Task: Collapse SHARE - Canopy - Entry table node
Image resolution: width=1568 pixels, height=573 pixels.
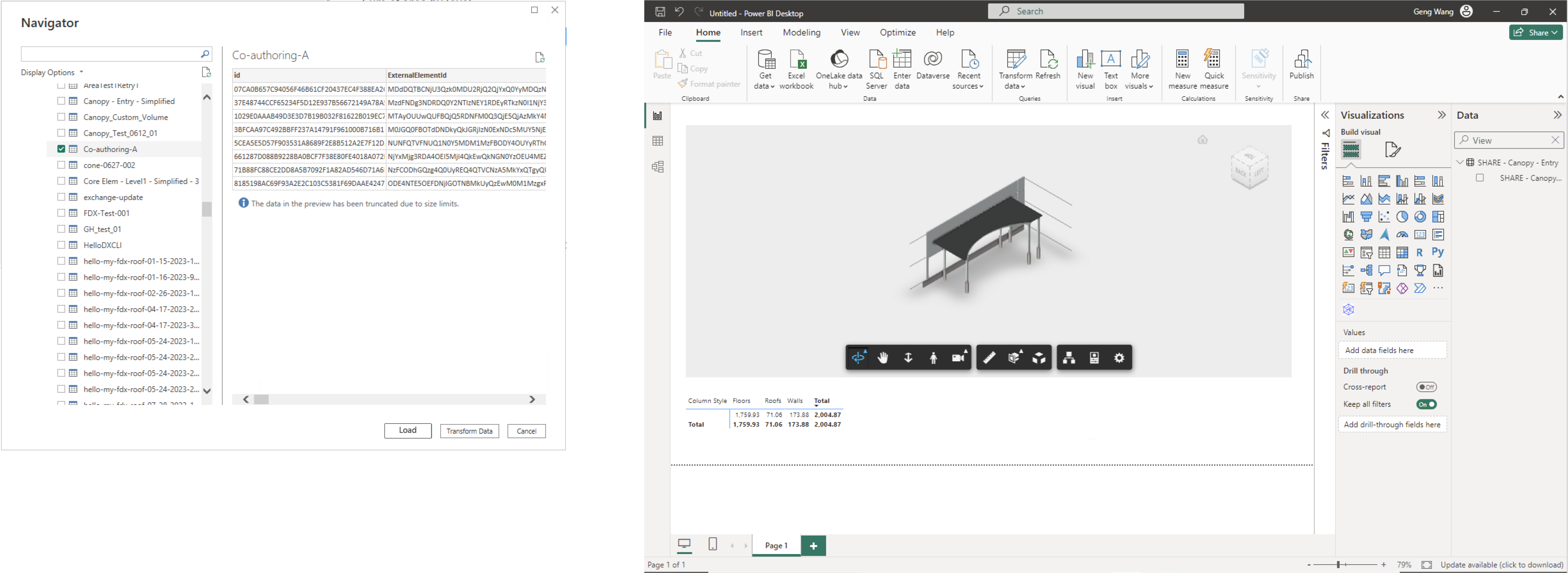Action: [x=1460, y=163]
